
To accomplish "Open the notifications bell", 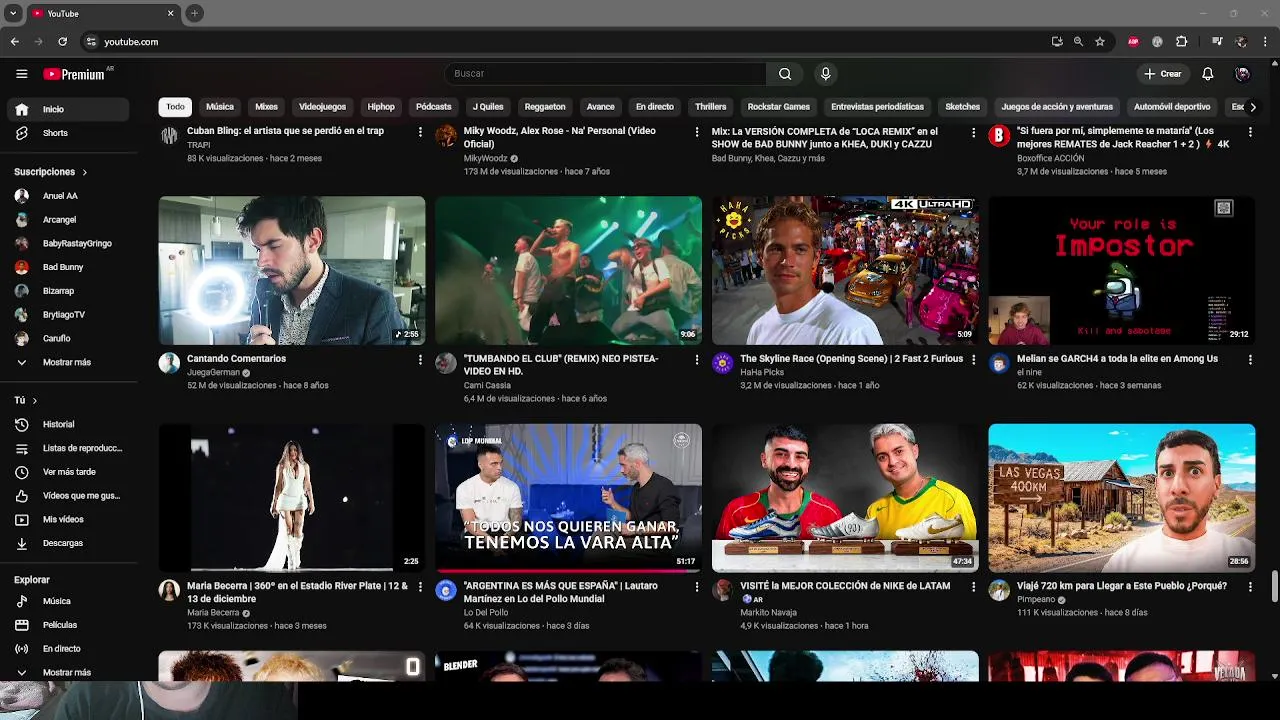I will (1207, 73).
